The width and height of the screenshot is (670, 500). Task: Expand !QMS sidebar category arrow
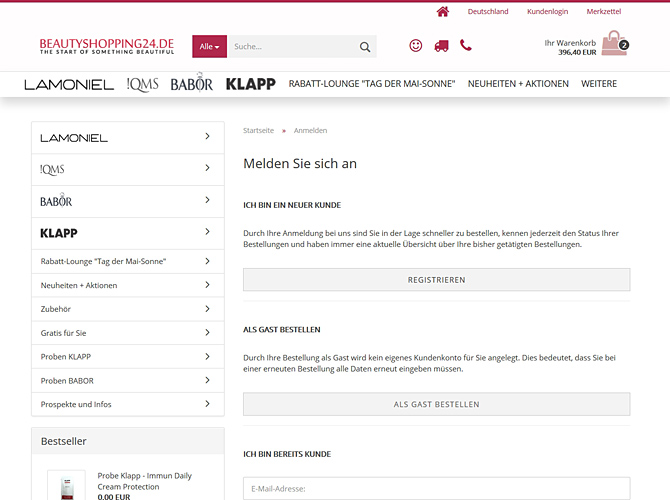pyautogui.click(x=207, y=168)
